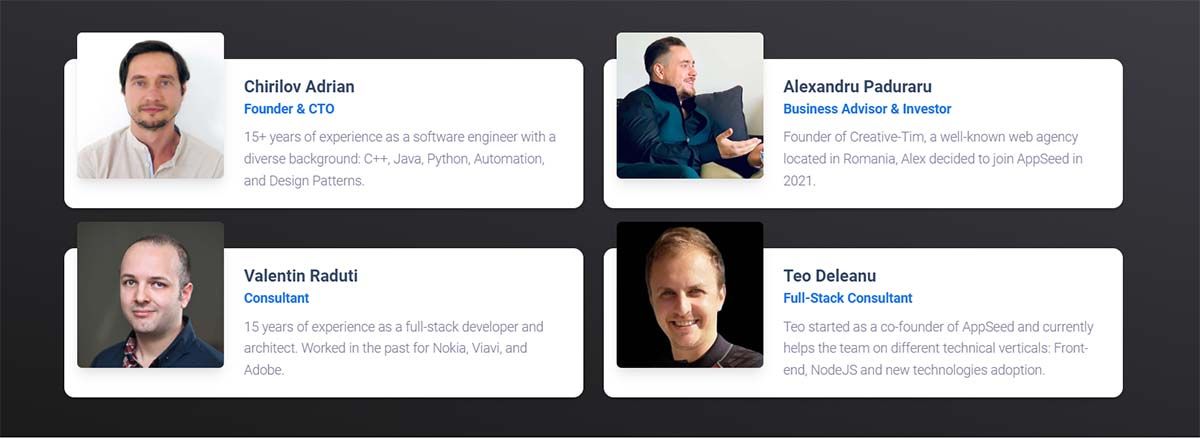Click Teo's AppSeed co-founder description text
1200x439 pixels.
tap(938, 348)
